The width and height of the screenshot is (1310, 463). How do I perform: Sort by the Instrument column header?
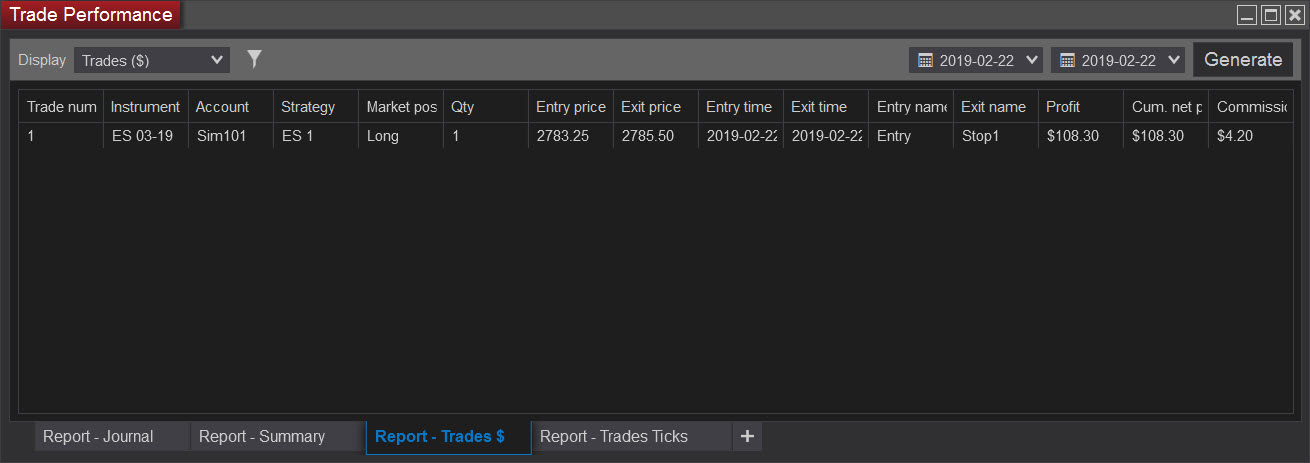click(x=145, y=107)
